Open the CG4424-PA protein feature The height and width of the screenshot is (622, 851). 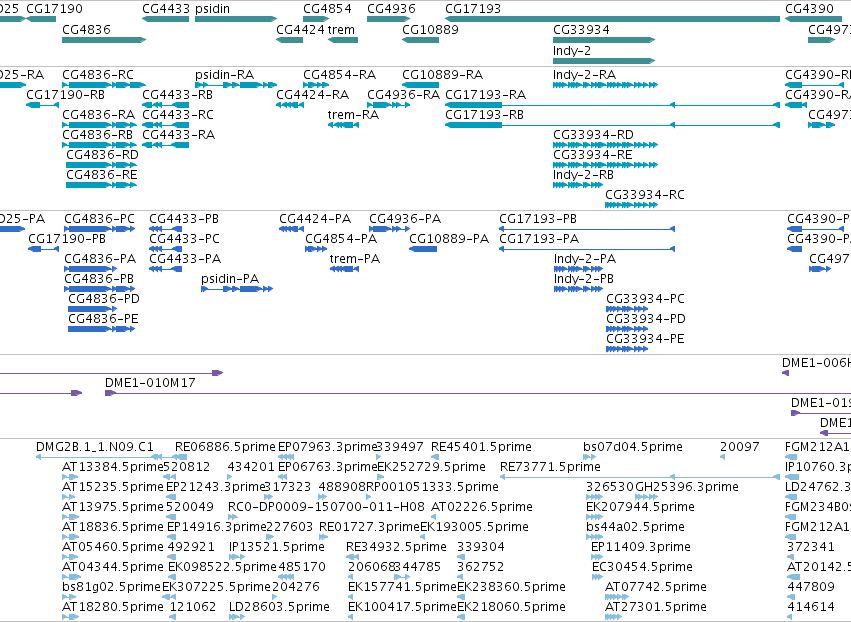coord(291,230)
